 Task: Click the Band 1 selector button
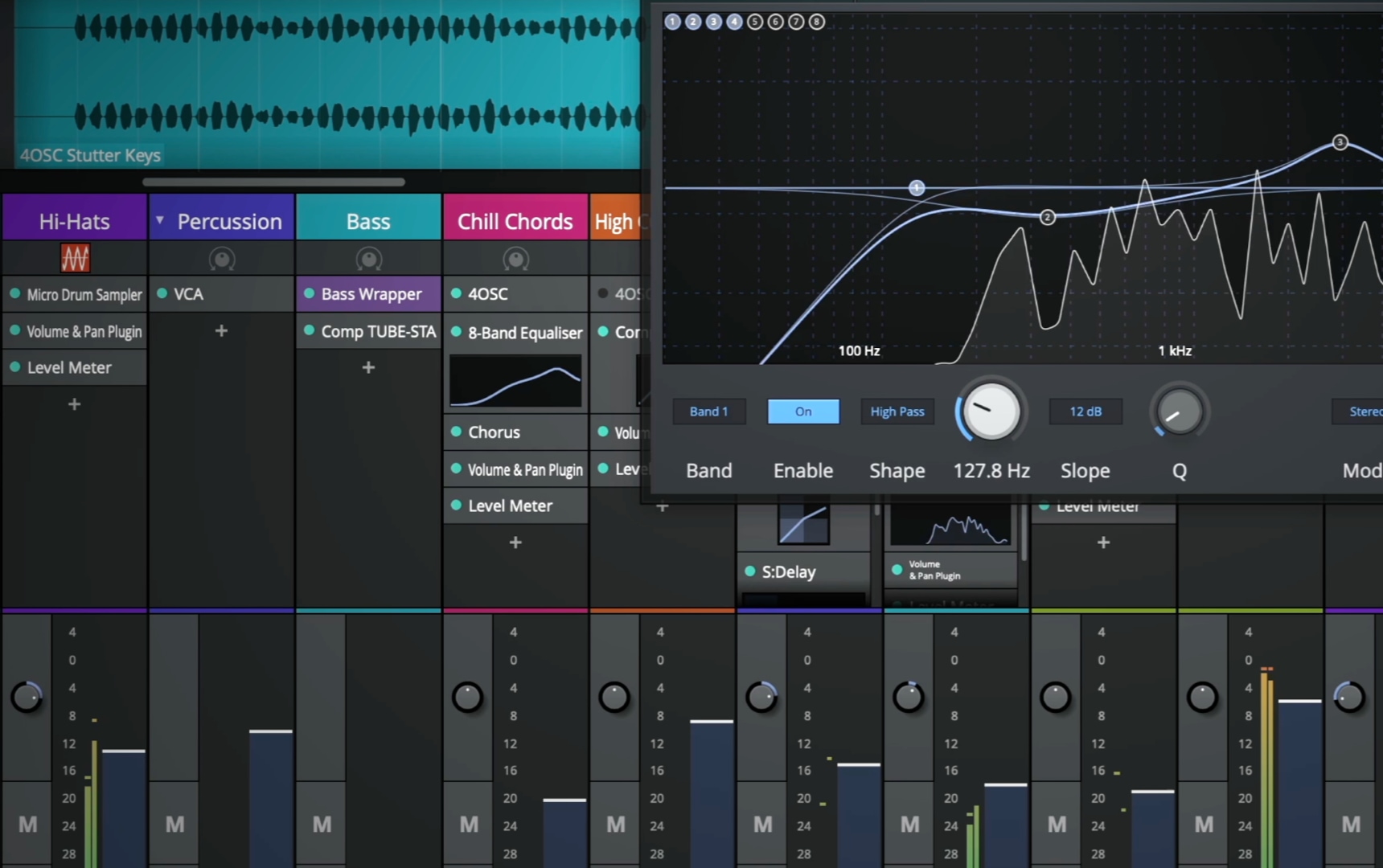[708, 411]
